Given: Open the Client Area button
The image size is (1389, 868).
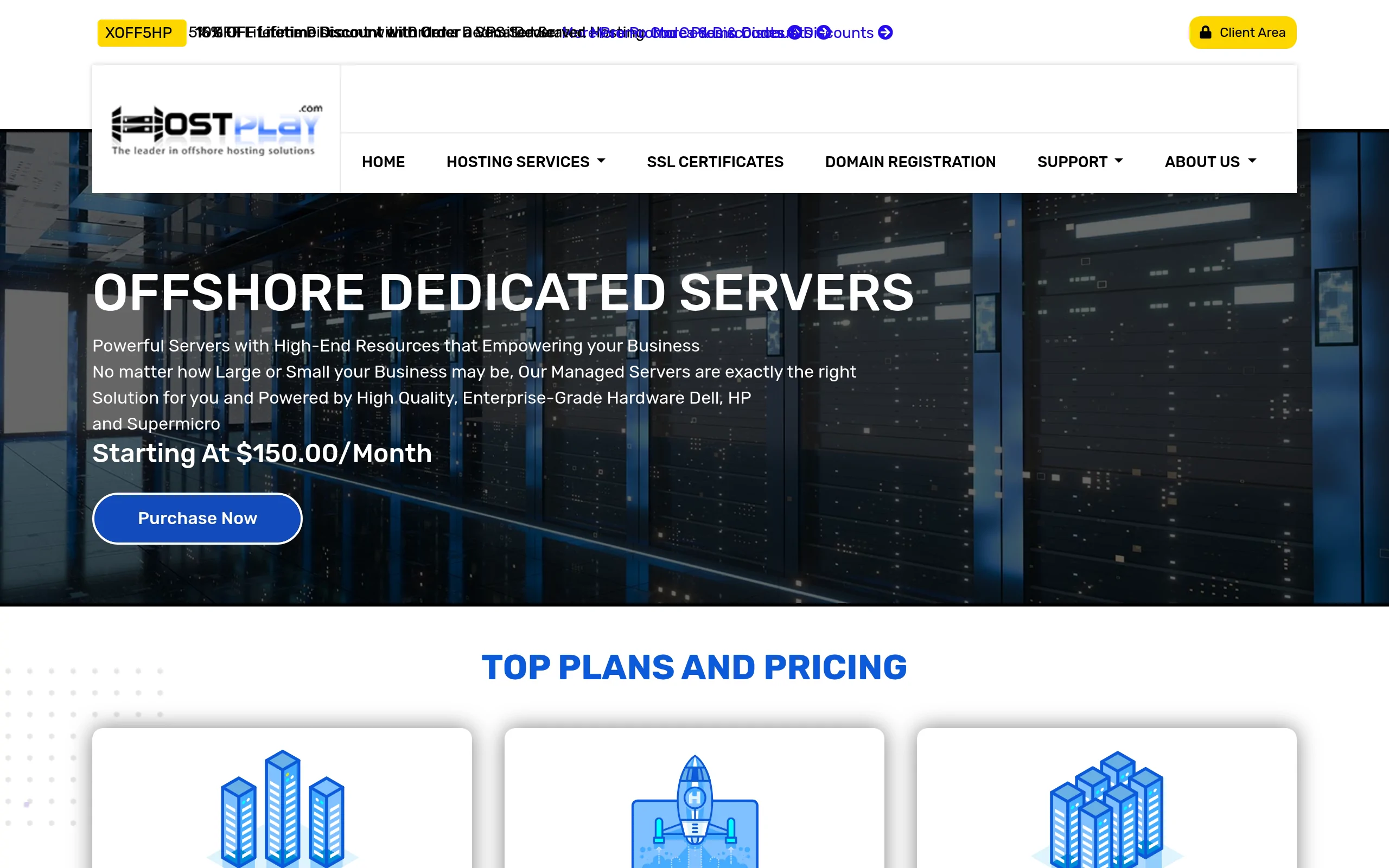Looking at the screenshot, I should 1242,33.
